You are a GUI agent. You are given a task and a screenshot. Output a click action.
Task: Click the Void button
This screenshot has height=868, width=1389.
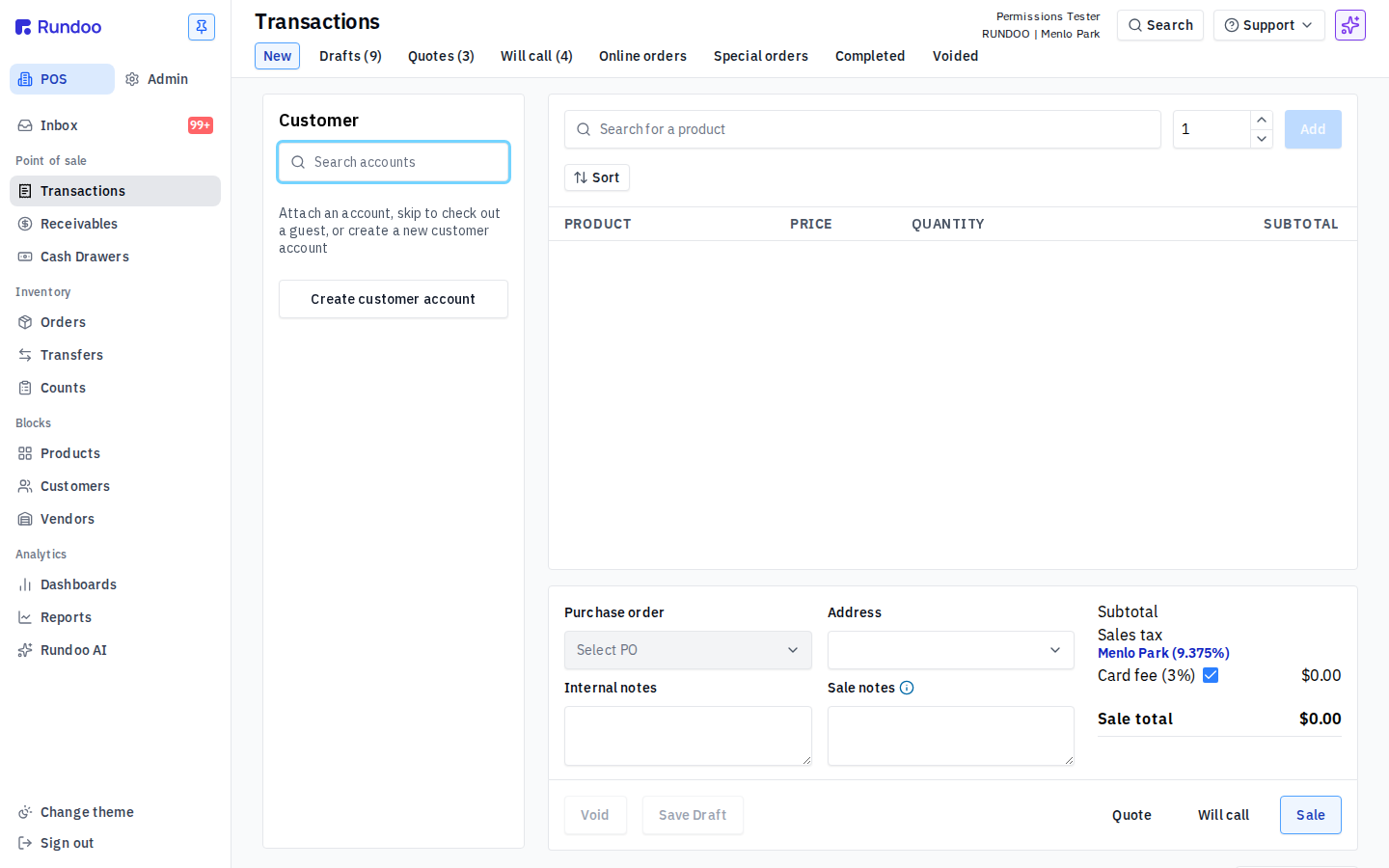pos(595,815)
